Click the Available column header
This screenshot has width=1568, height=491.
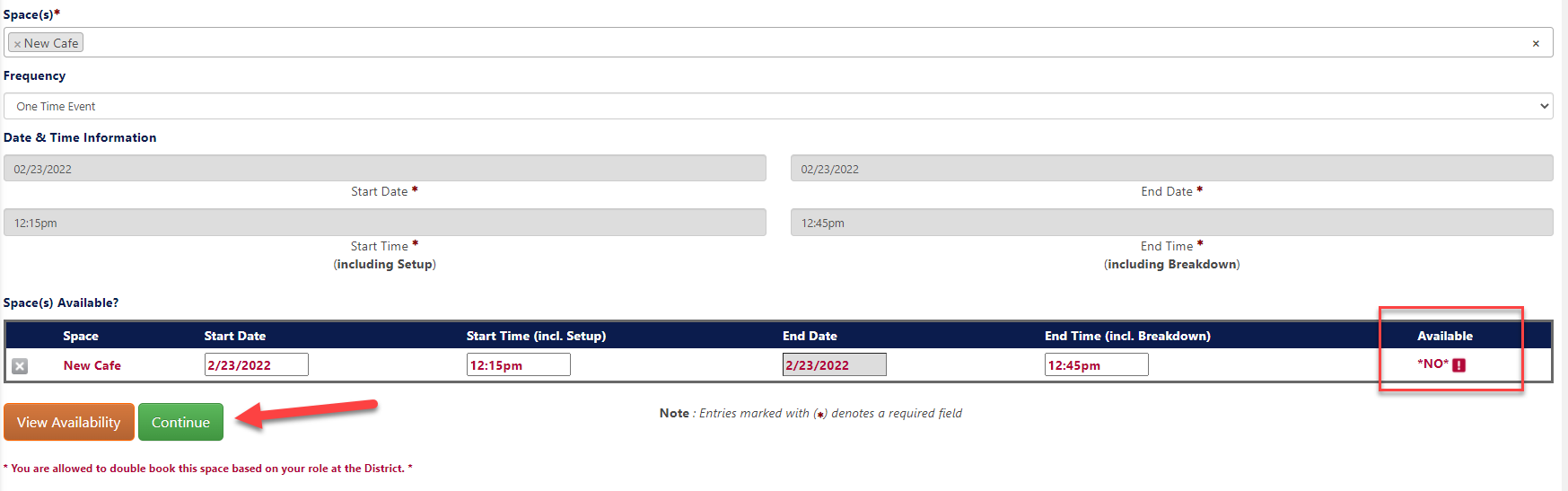tap(1445, 336)
